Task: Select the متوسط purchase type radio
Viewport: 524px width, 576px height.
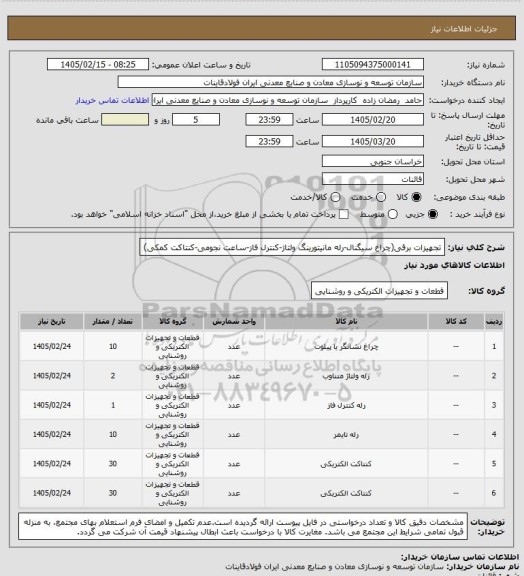Action: (x=393, y=214)
